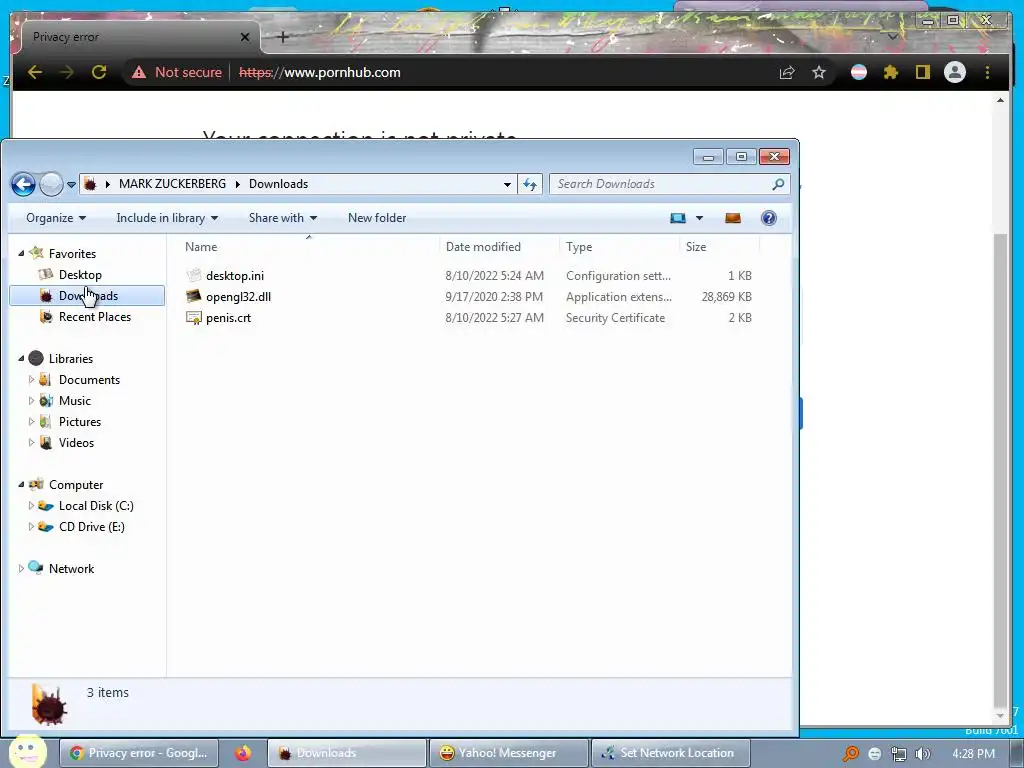
Task: Select Network in navigation pane
Action: click(x=71, y=569)
